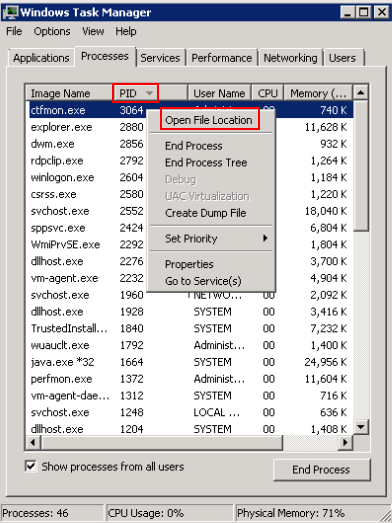Click the horizontal scrollbar left arrow
This screenshot has width=392, height=523.
tap(32, 442)
